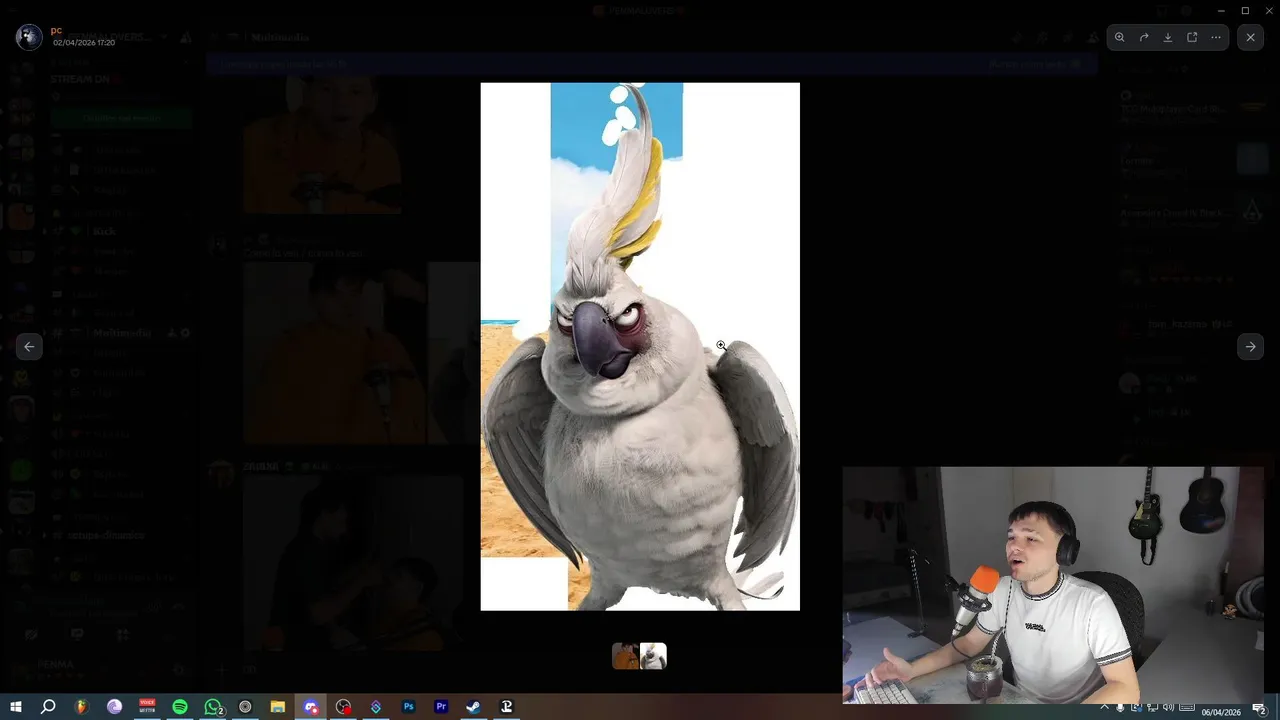This screenshot has height=720, width=1280.
Task: Open WhatsApp from the taskbar
Action: click(213, 707)
